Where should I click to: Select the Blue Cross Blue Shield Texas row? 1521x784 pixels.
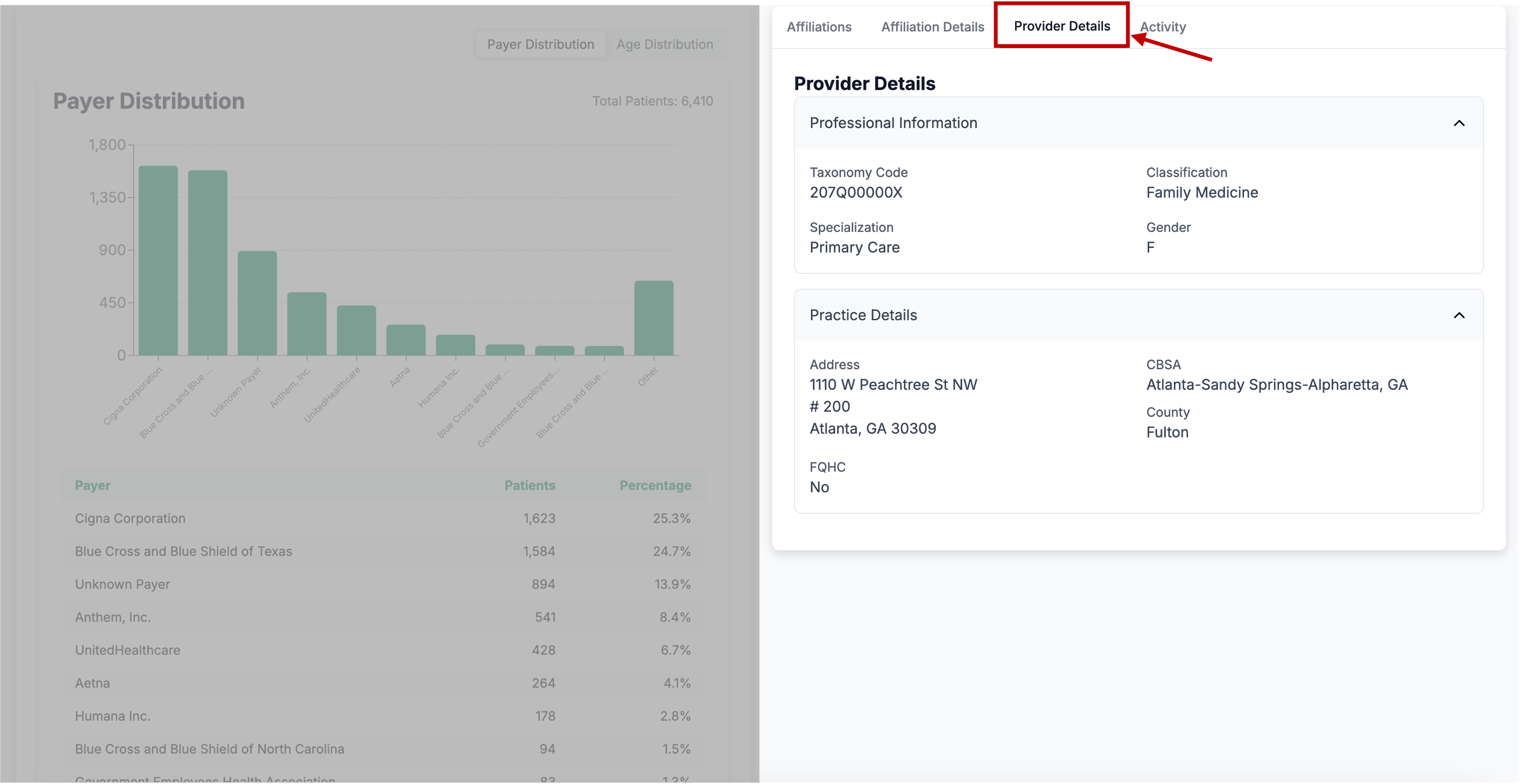pos(184,551)
